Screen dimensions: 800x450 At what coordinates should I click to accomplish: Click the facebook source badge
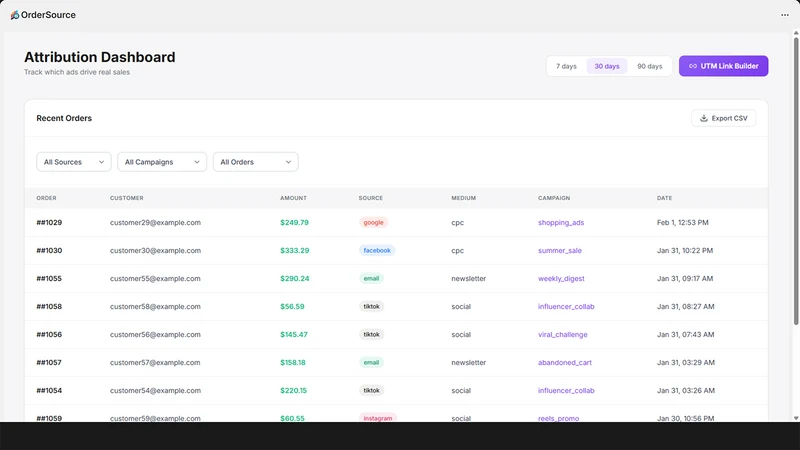[x=377, y=251]
